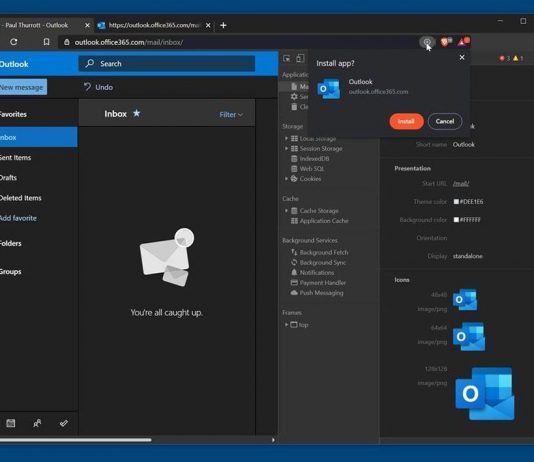Click the #DEE1E6 theme color swatch

coord(456,202)
